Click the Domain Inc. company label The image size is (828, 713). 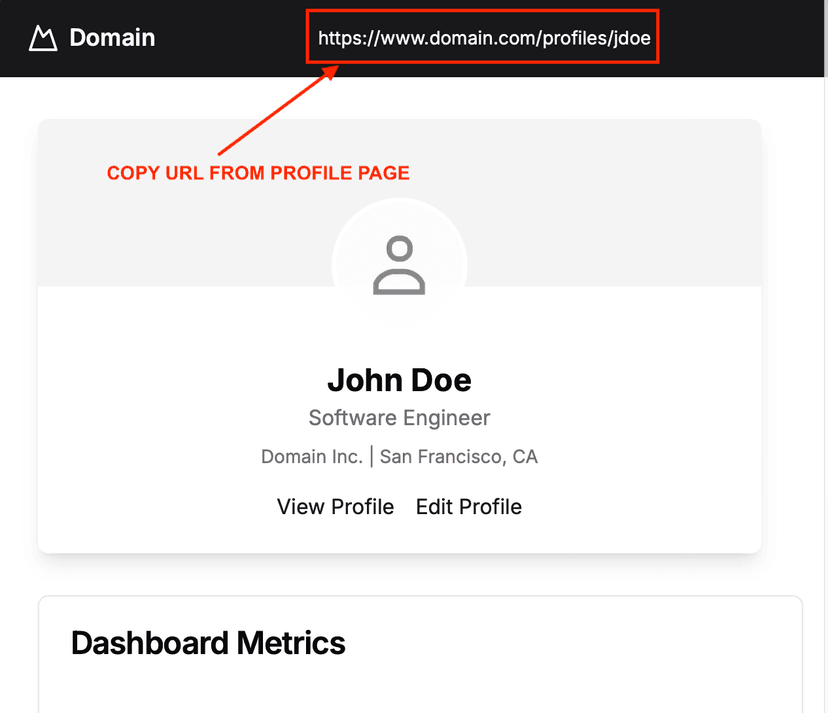pos(311,456)
